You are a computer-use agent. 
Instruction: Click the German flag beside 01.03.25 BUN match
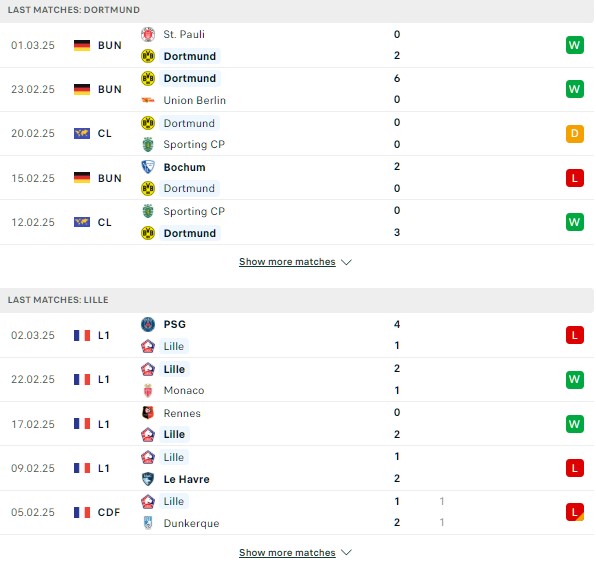(82, 45)
